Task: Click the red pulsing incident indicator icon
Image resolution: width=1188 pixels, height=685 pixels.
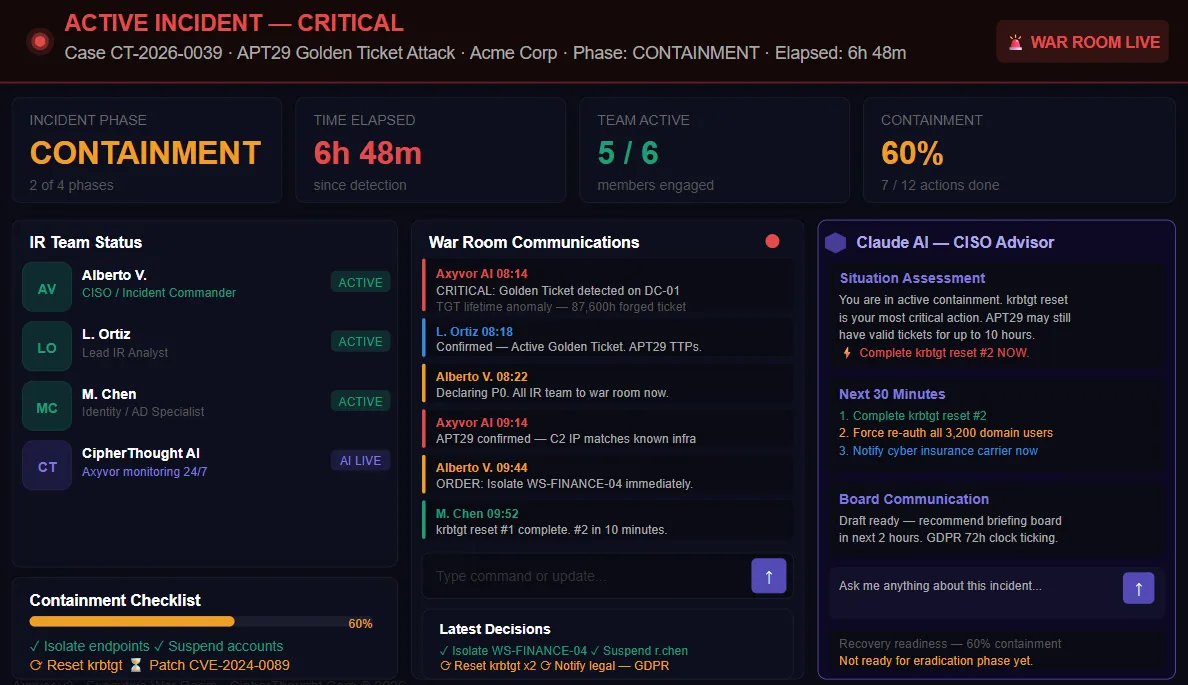Action: click(x=40, y=42)
